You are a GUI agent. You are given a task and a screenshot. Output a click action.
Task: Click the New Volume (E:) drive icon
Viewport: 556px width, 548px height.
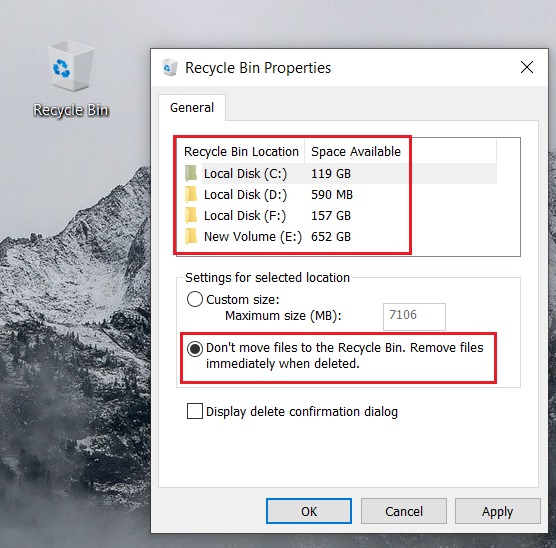(191, 236)
